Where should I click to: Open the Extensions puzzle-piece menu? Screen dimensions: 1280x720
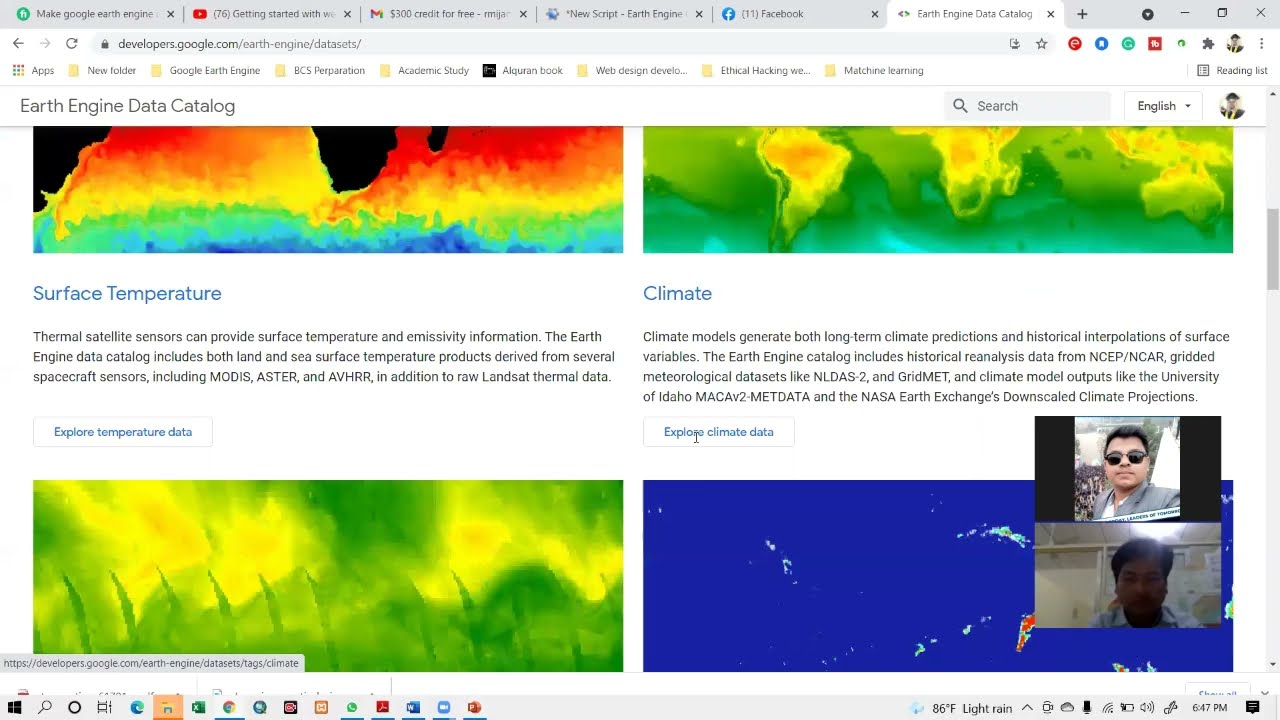[x=1208, y=44]
